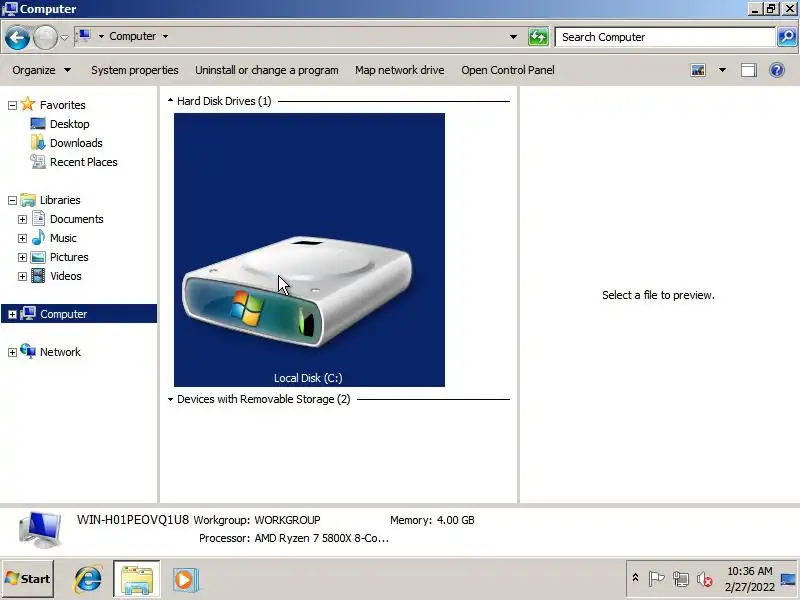Click the AMD Ryzen processor text
This screenshot has width=800, height=600.
coord(321,538)
